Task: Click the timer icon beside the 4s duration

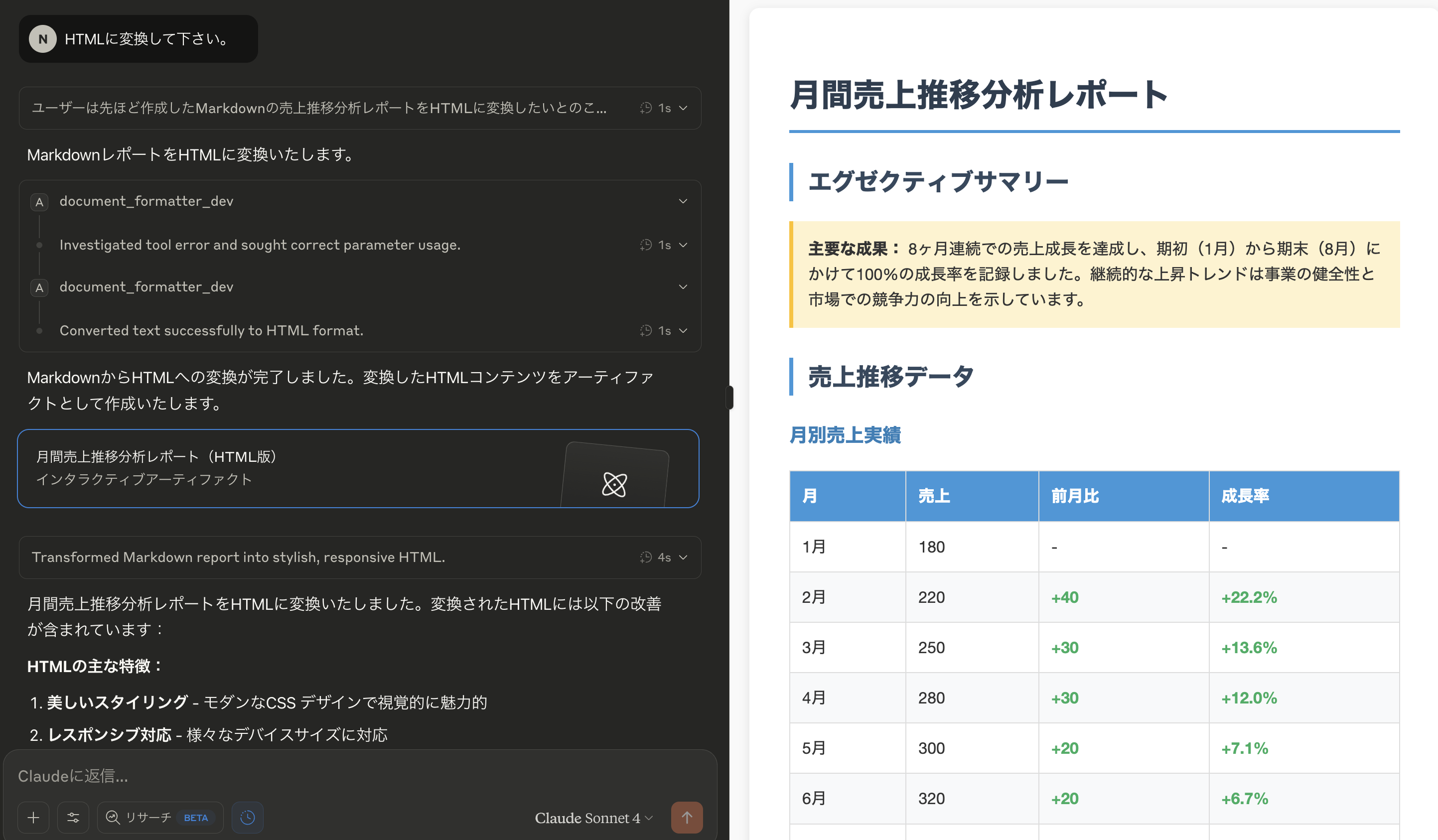Action: click(647, 558)
